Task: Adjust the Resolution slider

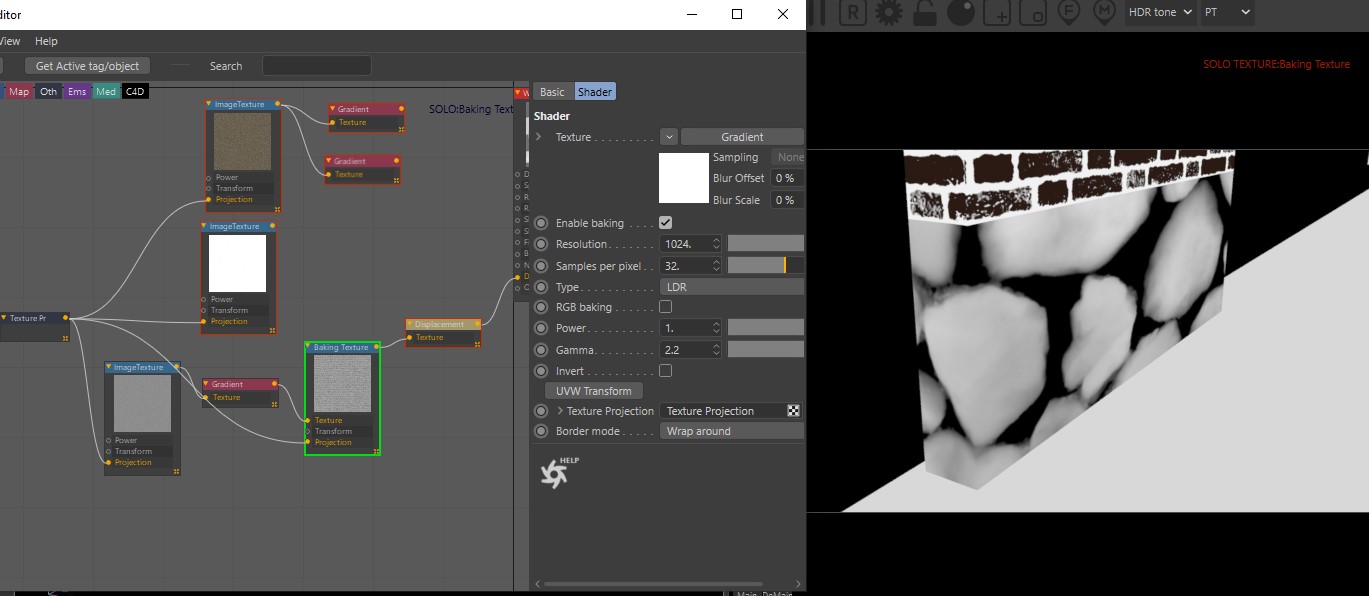Action: click(765, 244)
